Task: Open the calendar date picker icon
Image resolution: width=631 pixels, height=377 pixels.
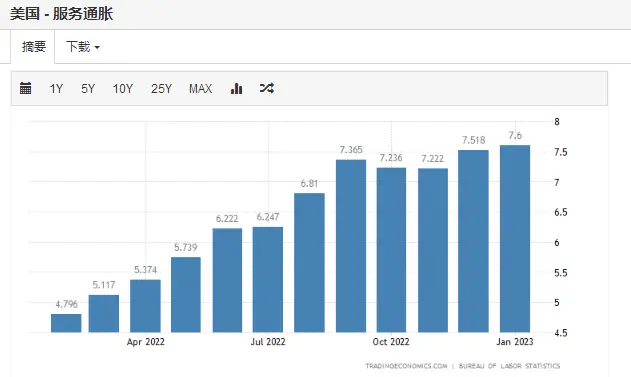Action: point(25,88)
